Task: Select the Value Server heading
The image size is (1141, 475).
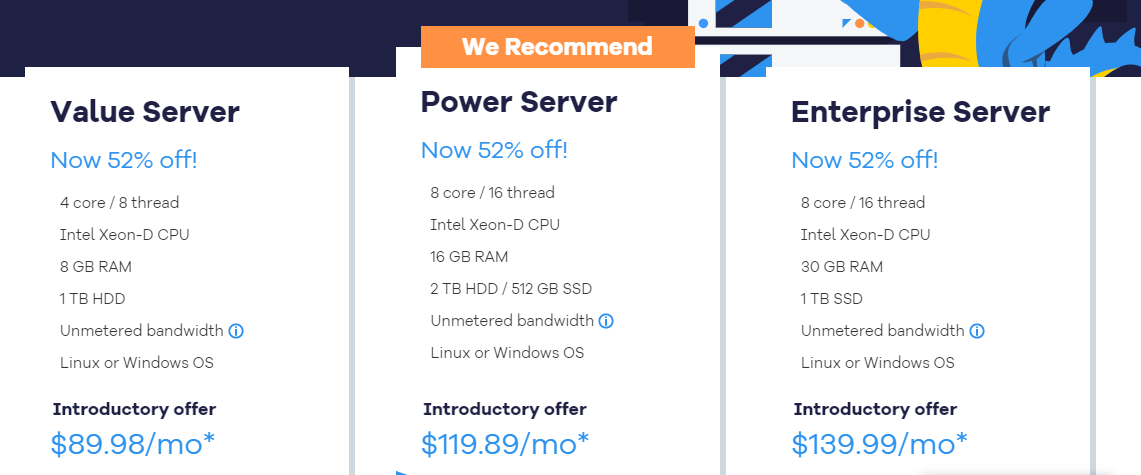Action: [145, 112]
